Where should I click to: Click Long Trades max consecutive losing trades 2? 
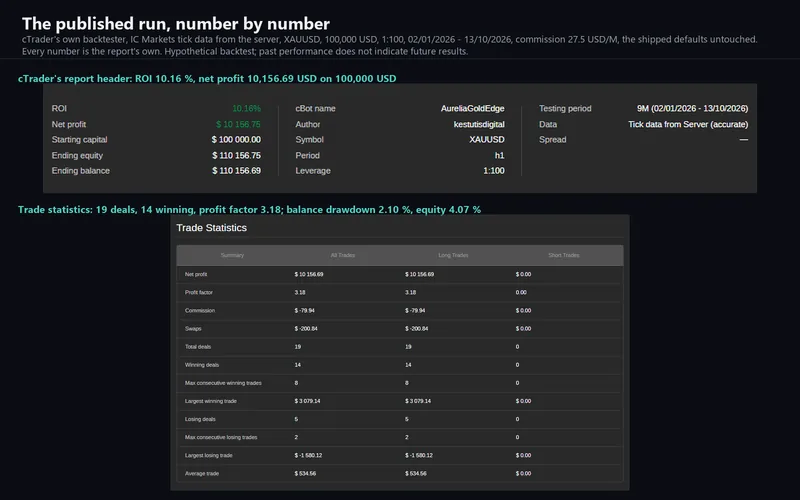pos(407,437)
